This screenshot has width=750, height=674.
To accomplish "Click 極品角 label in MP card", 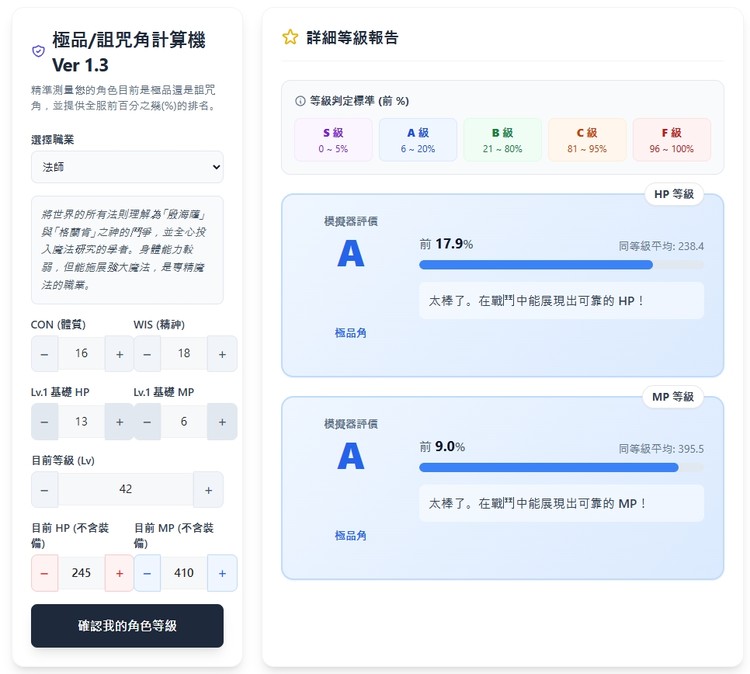I will tap(351, 536).
